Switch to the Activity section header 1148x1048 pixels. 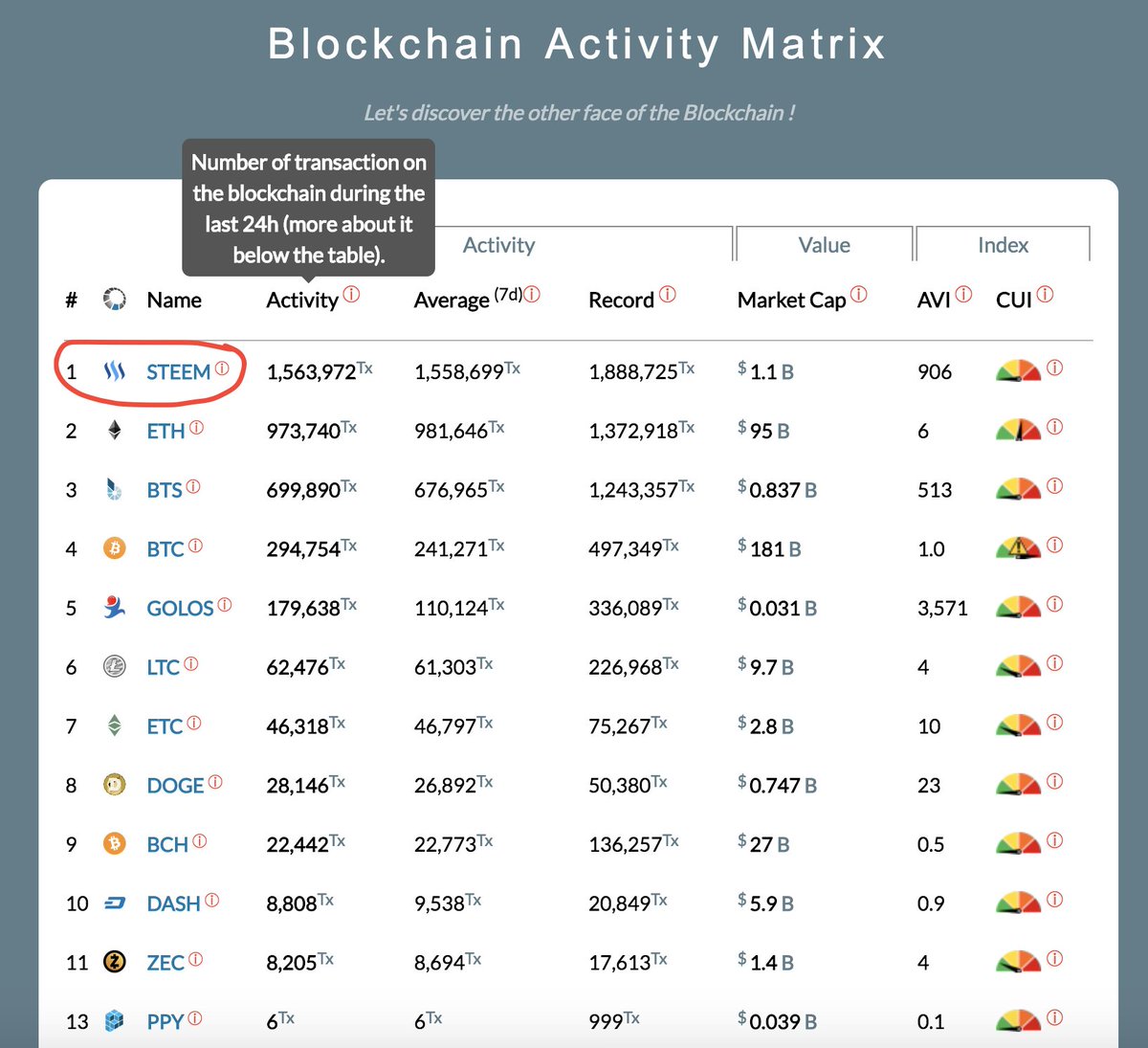click(499, 245)
